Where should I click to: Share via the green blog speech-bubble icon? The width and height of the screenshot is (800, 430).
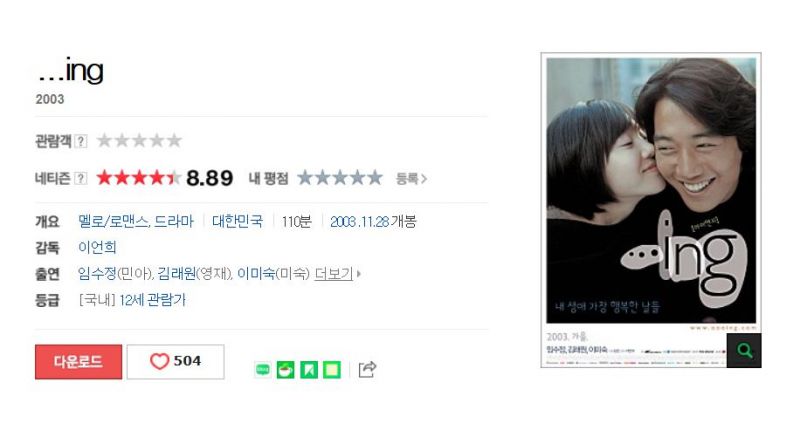(263, 369)
